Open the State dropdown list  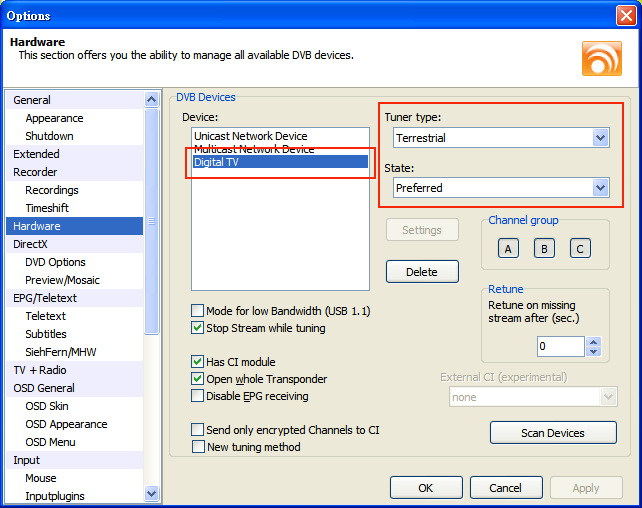(x=600, y=187)
